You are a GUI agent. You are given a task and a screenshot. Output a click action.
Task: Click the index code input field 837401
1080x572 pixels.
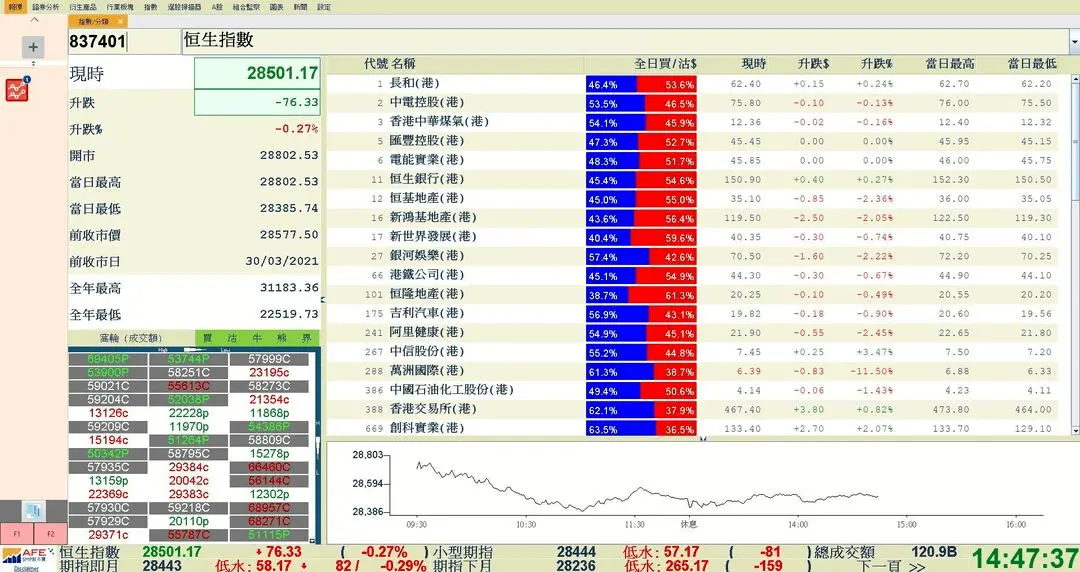coord(110,41)
